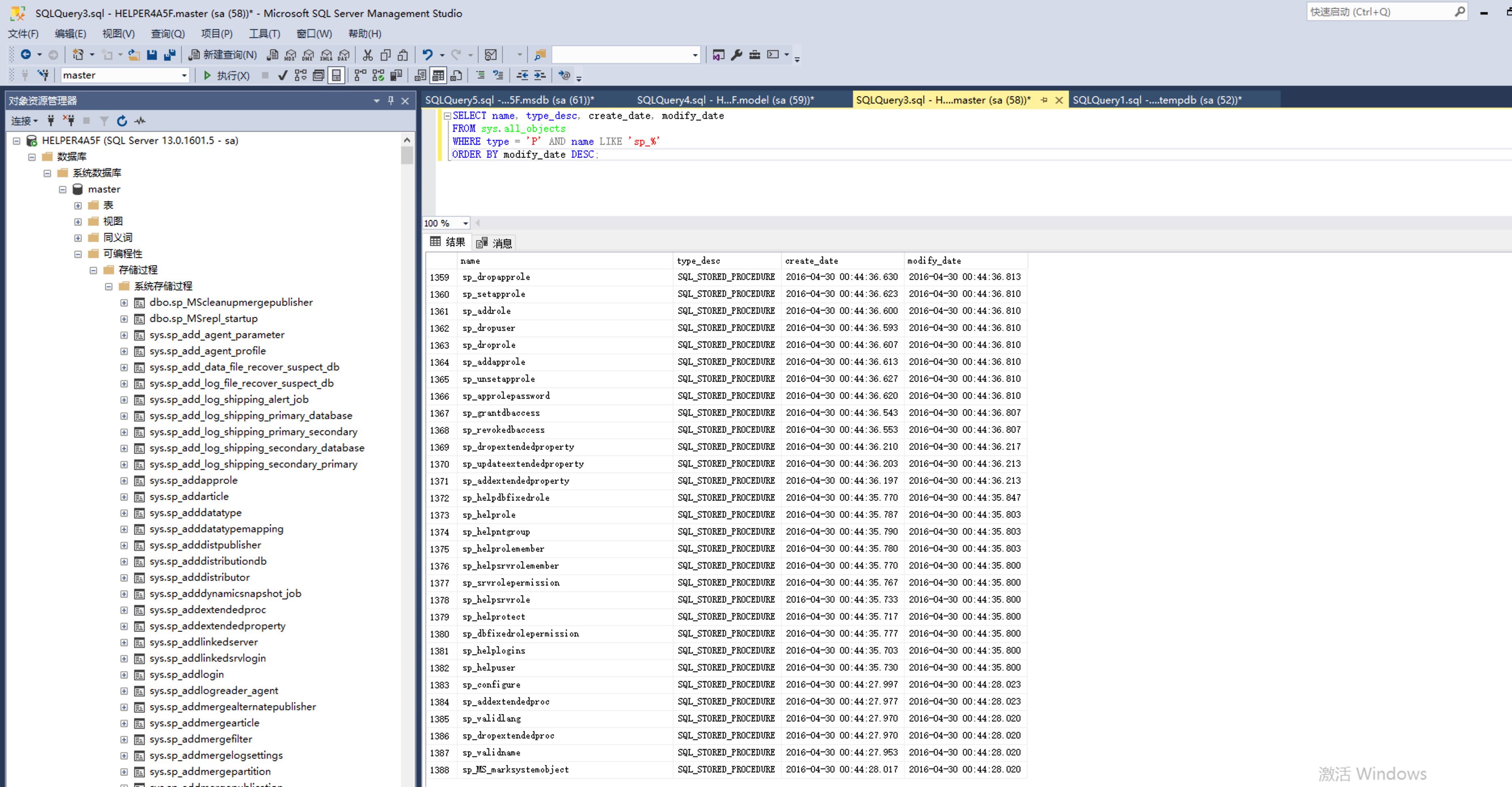Click the XMLA query icon
This screenshot has height=787, width=1512.
click(326, 55)
